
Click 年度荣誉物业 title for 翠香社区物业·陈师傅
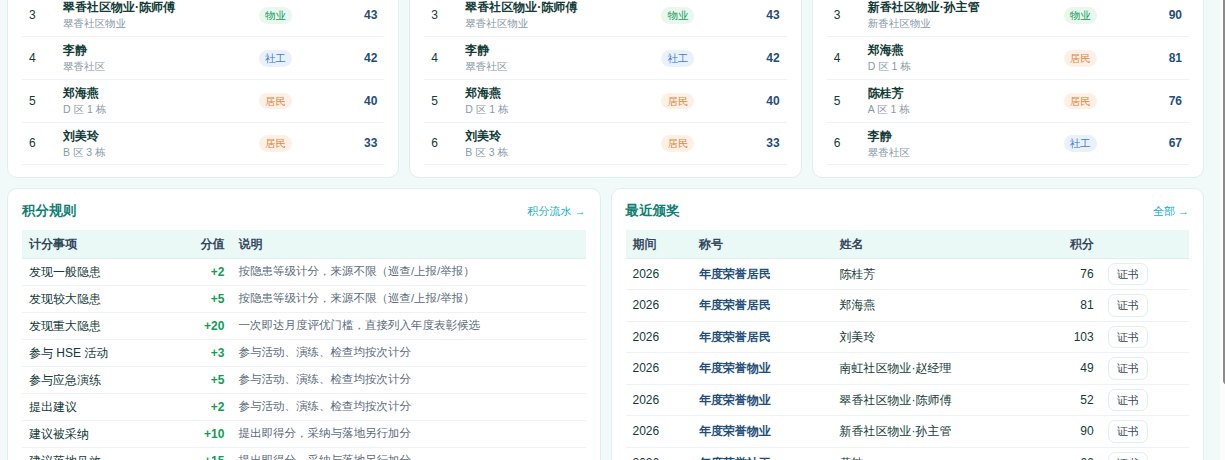point(735,401)
